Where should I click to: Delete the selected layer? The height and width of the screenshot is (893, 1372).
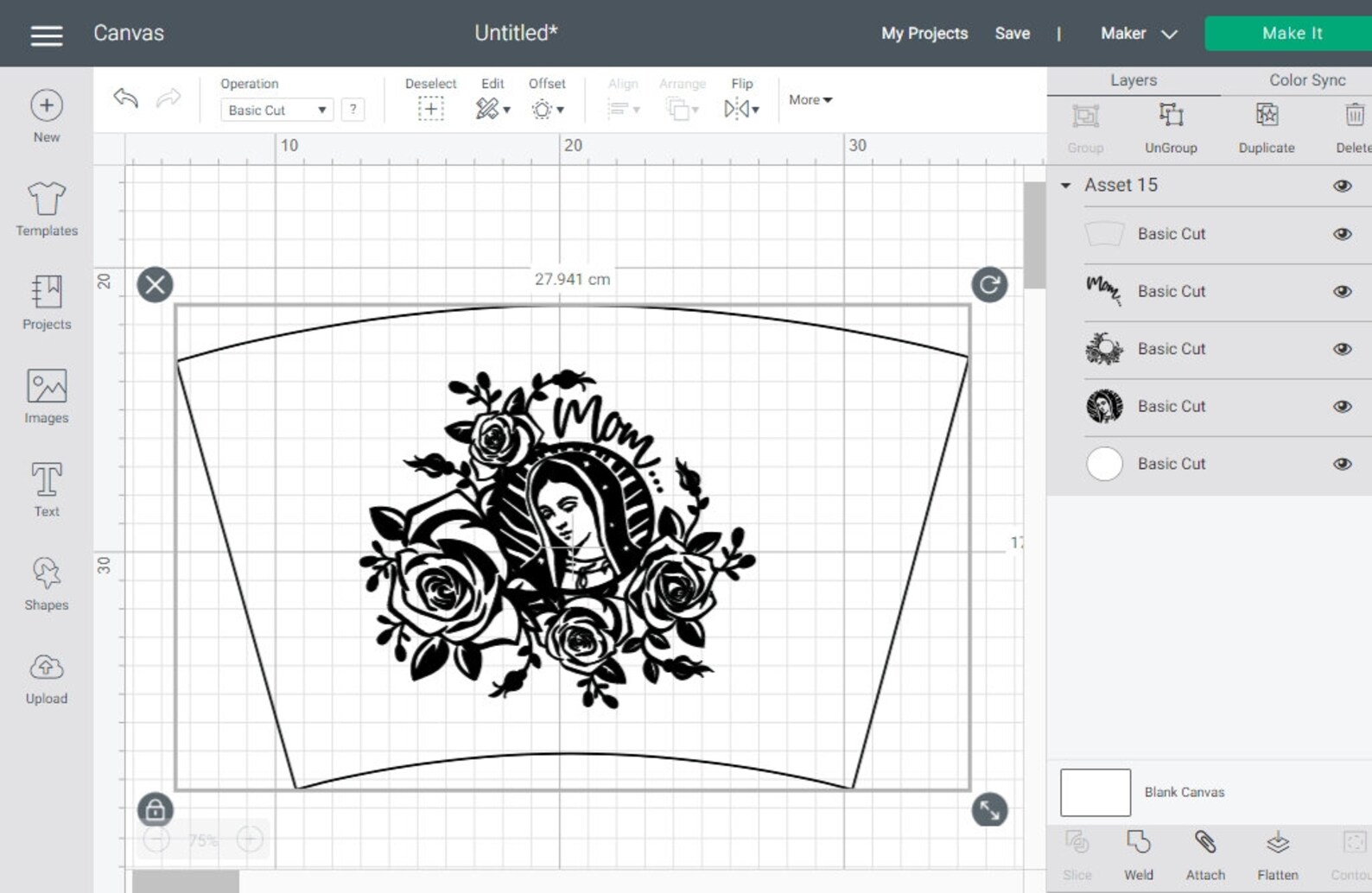(x=1354, y=128)
